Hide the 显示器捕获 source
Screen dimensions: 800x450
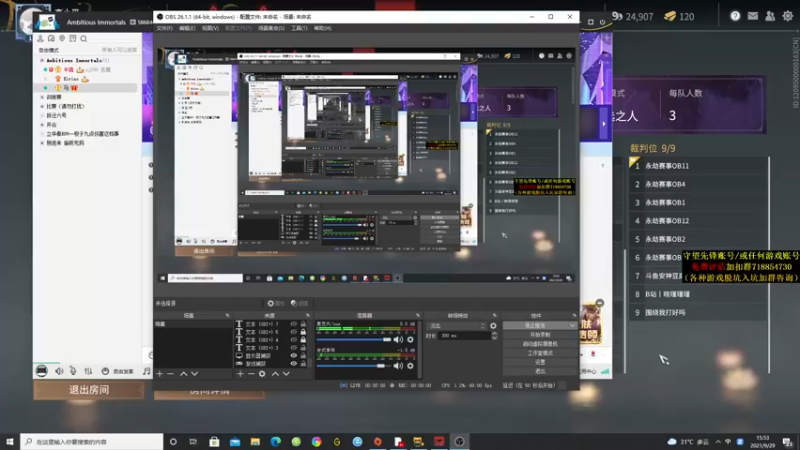[293, 356]
